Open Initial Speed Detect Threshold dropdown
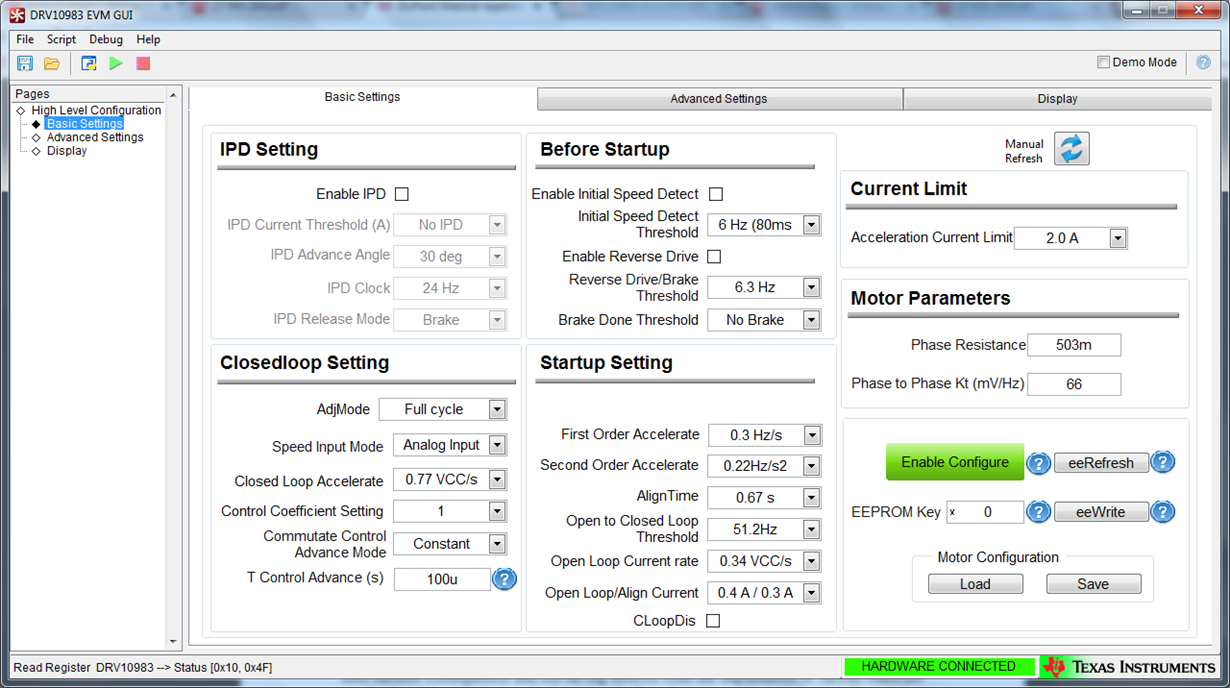The height and width of the screenshot is (688, 1230). (764, 225)
